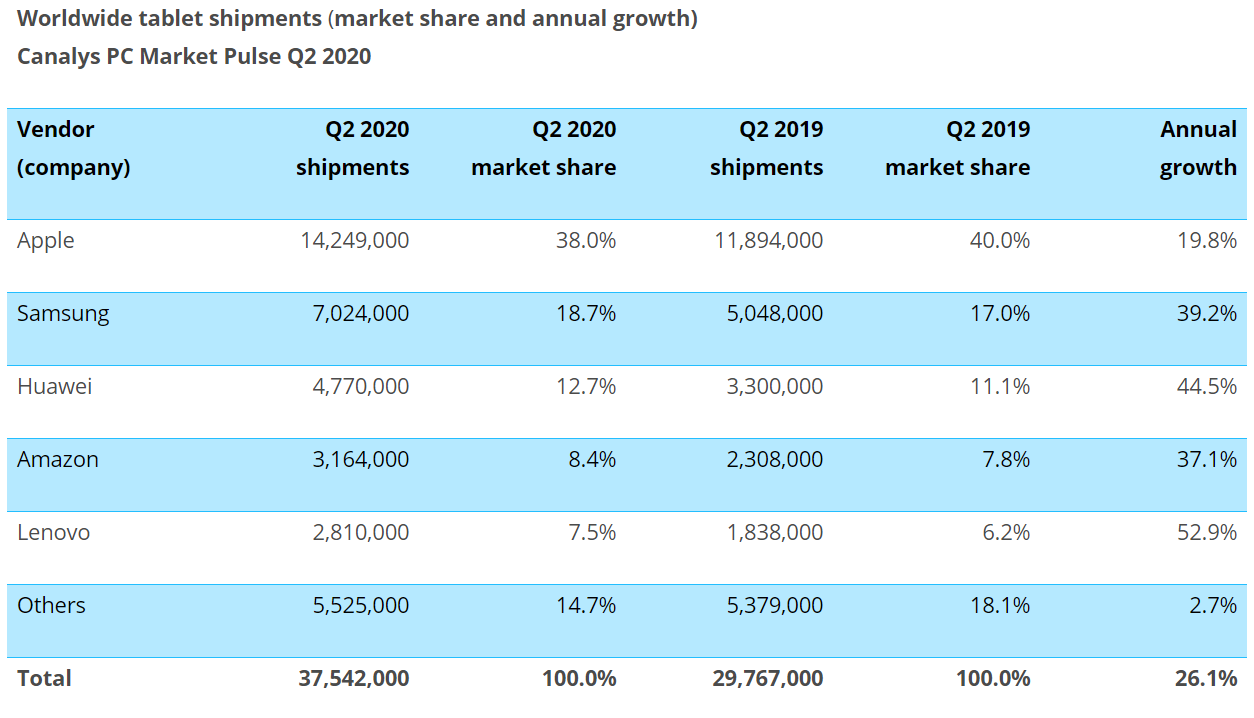Select the Amazon row label
The image size is (1254, 718).
(x=58, y=460)
